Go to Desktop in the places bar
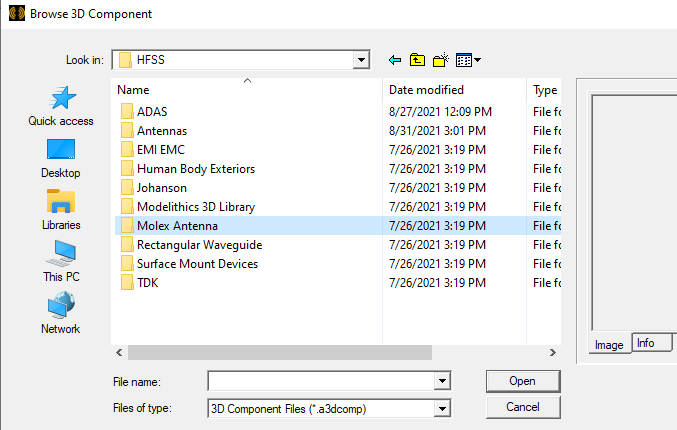677x430 pixels. coord(61,158)
